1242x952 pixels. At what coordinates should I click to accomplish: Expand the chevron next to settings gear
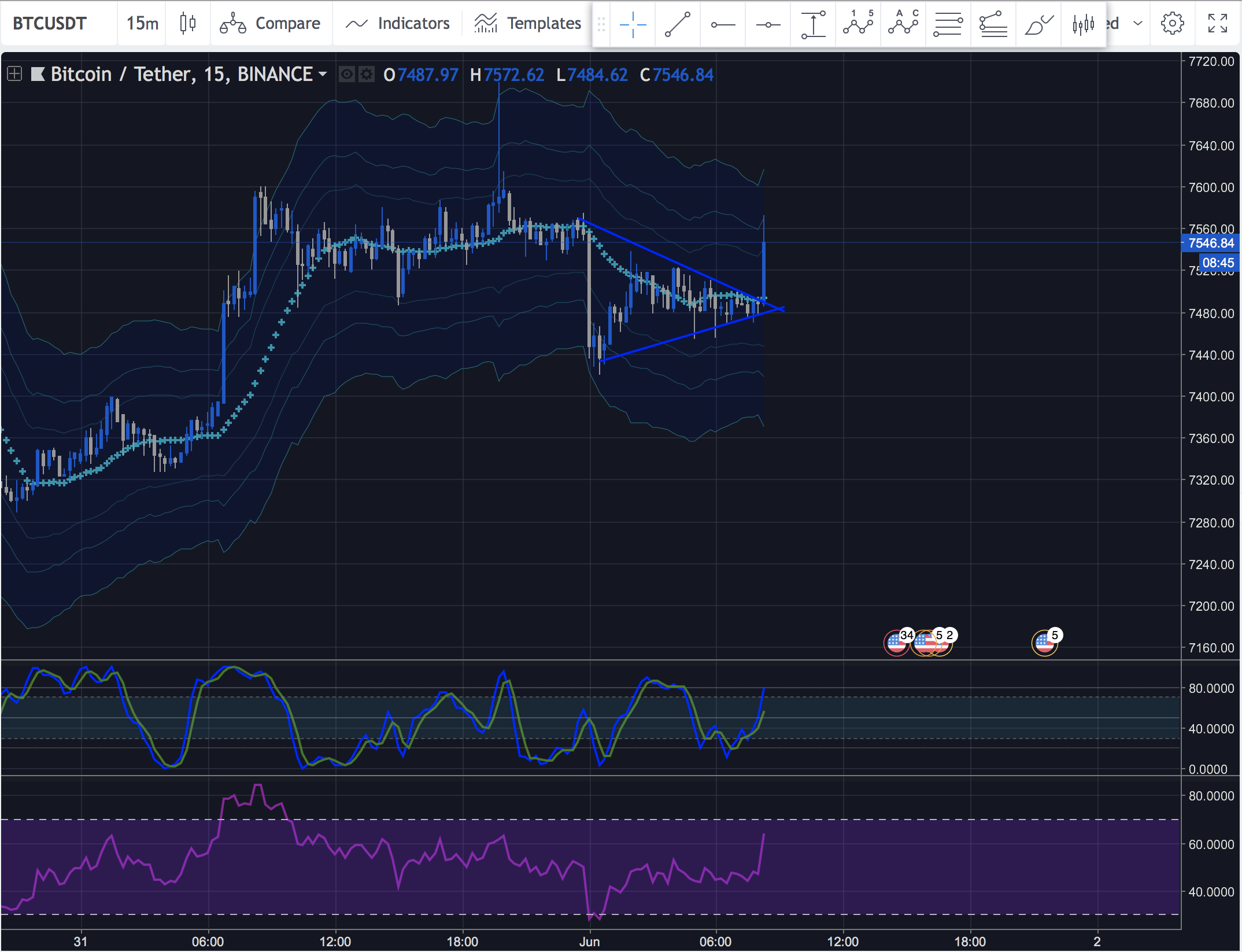(1138, 23)
